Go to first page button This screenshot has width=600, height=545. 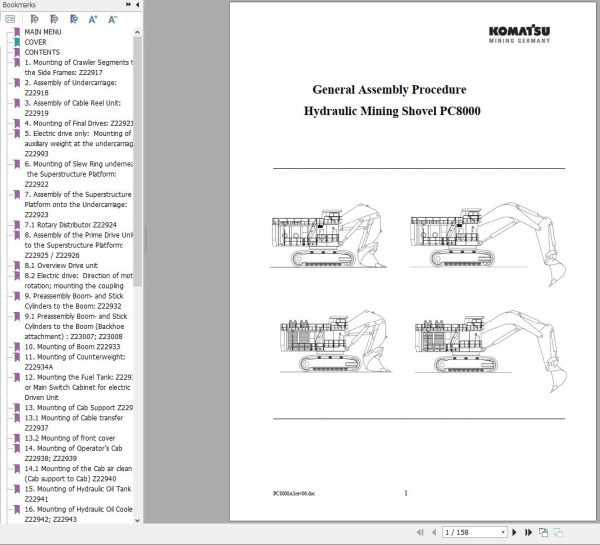pyautogui.click(x=420, y=532)
